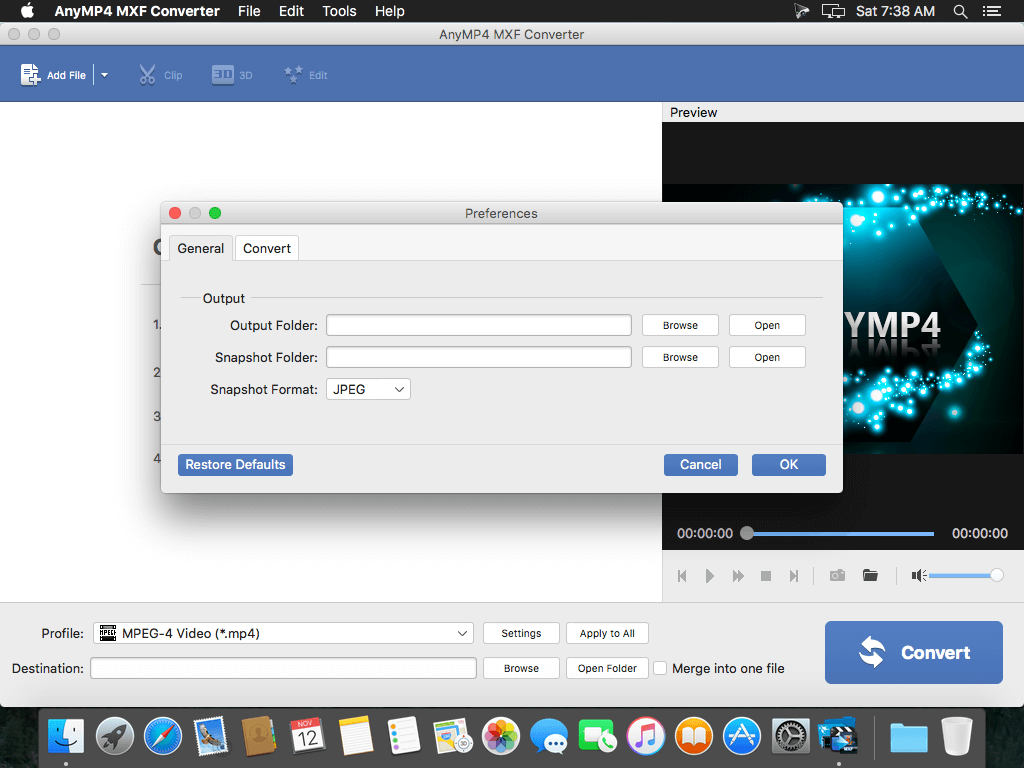Take a snapshot with the camera icon
The width and height of the screenshot is (1024, 768).
pyautogui.click(x=837, y=575)
